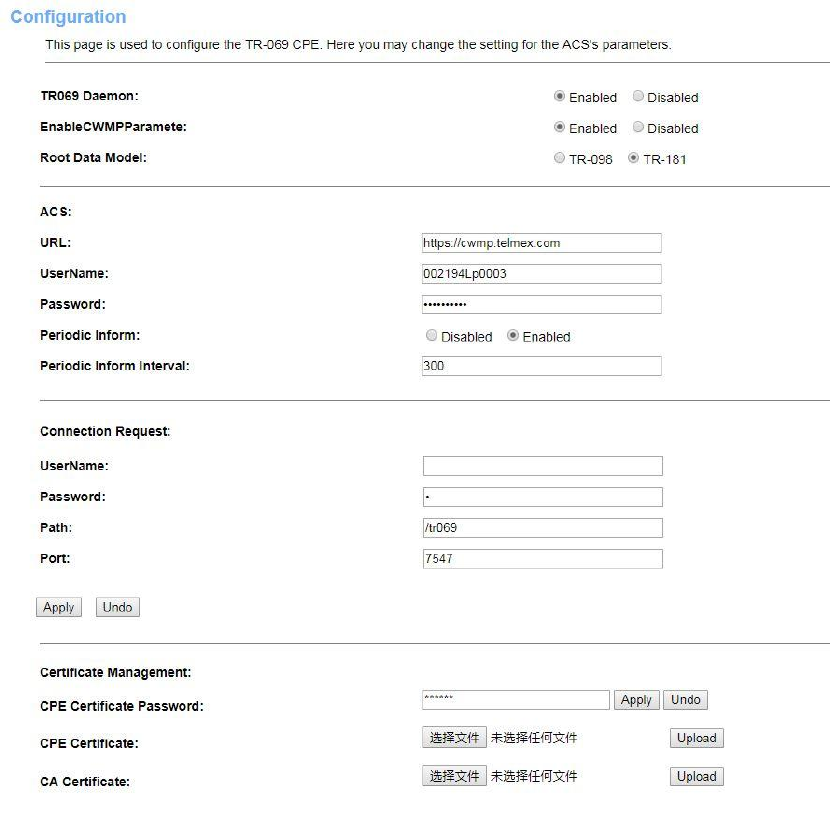Focus the Connection Request Path field

543,528
